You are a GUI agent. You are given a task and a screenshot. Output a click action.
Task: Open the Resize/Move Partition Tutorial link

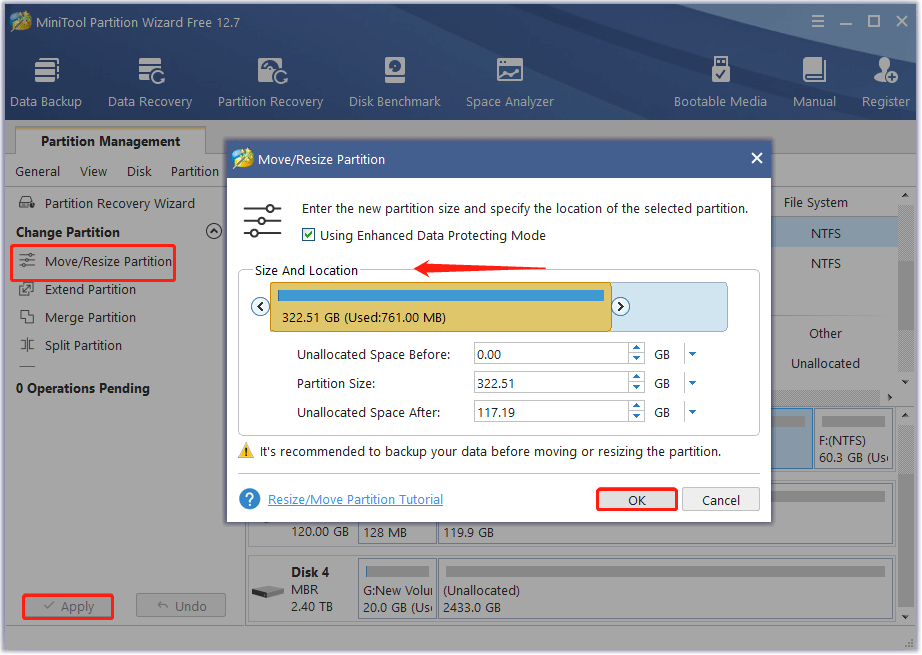click(x=355, y=499)
